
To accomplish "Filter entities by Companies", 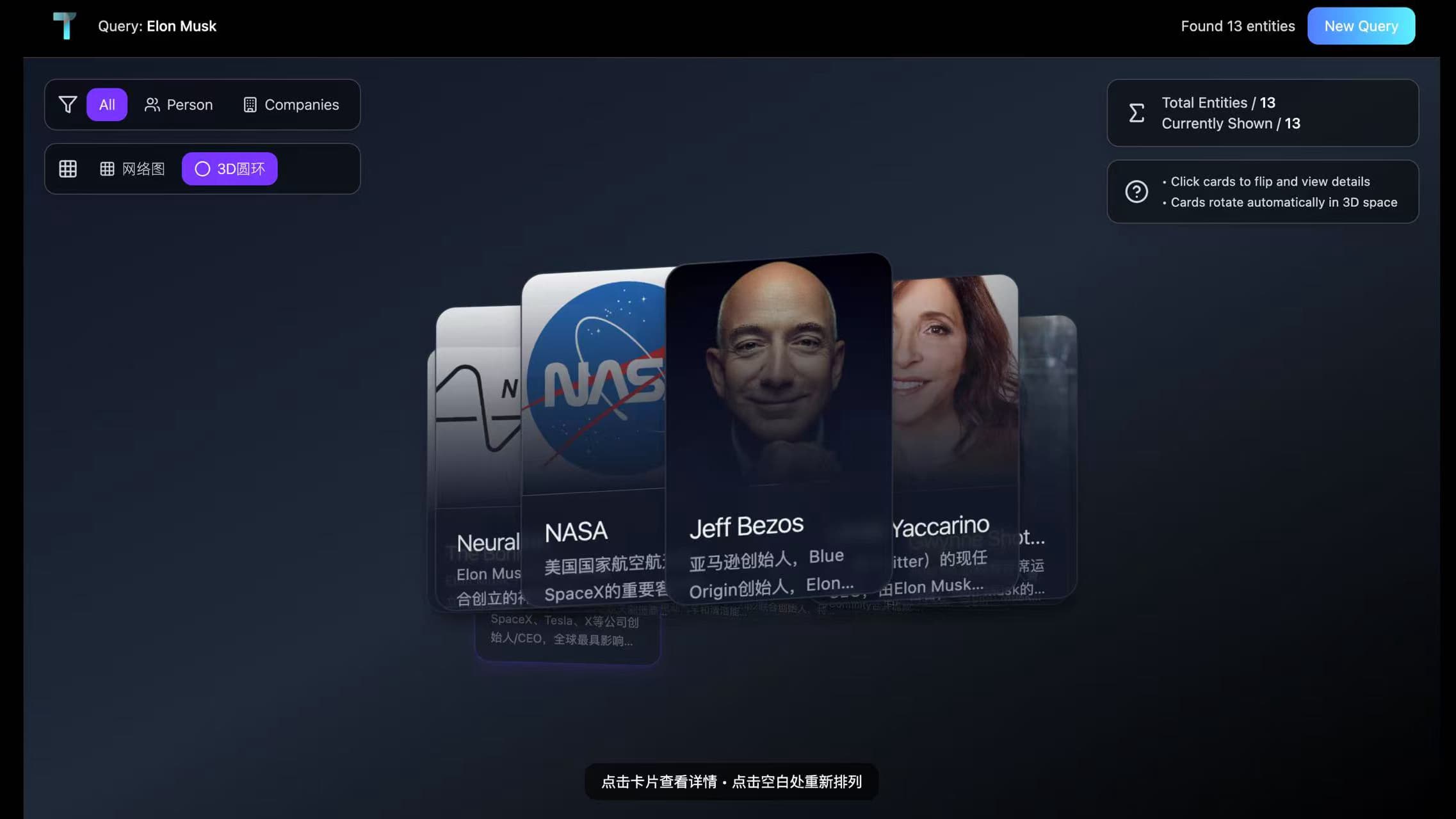I will click(x=291, y=104).
